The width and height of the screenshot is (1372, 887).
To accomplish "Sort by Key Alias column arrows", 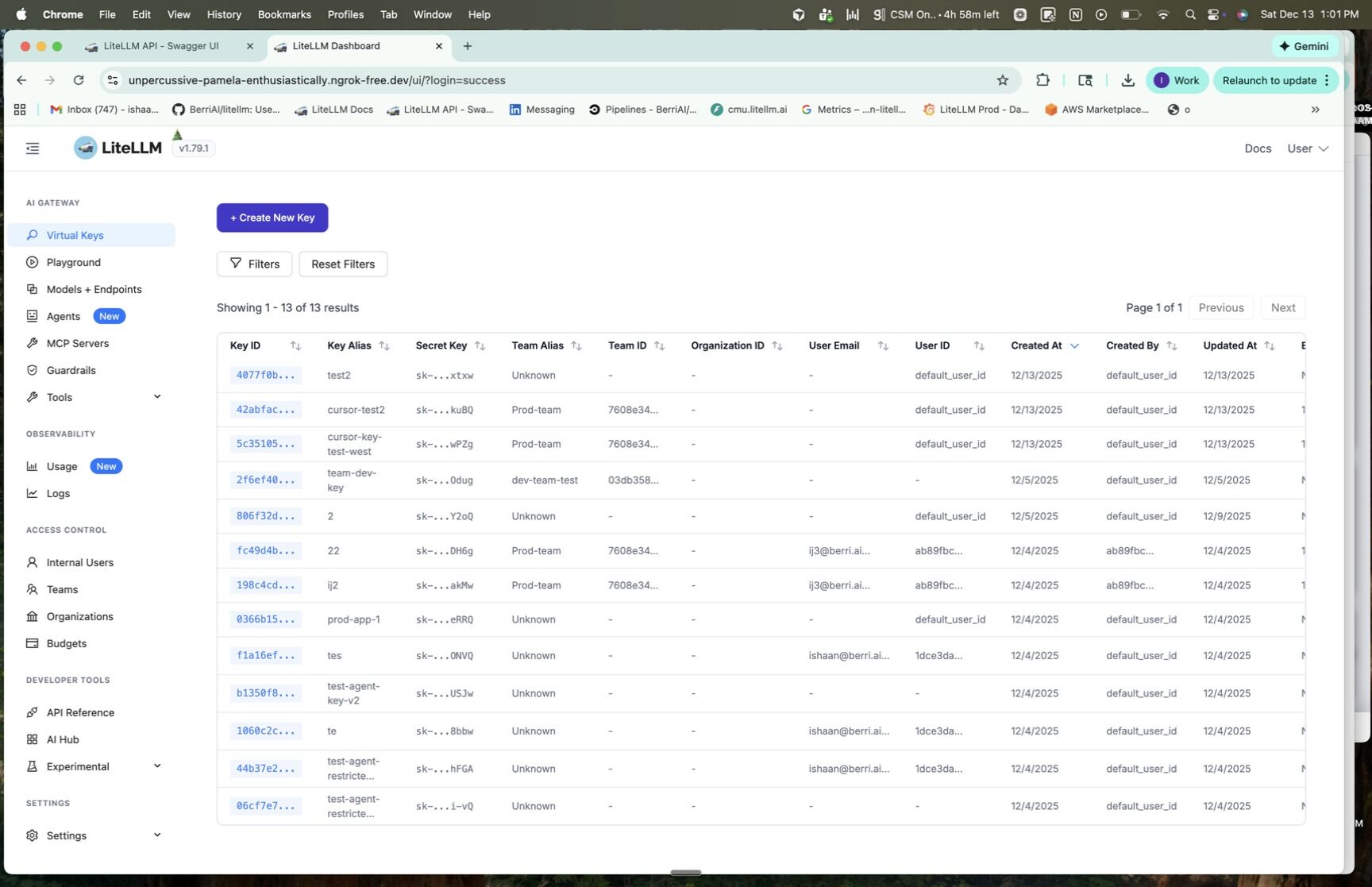I will 384,345.
